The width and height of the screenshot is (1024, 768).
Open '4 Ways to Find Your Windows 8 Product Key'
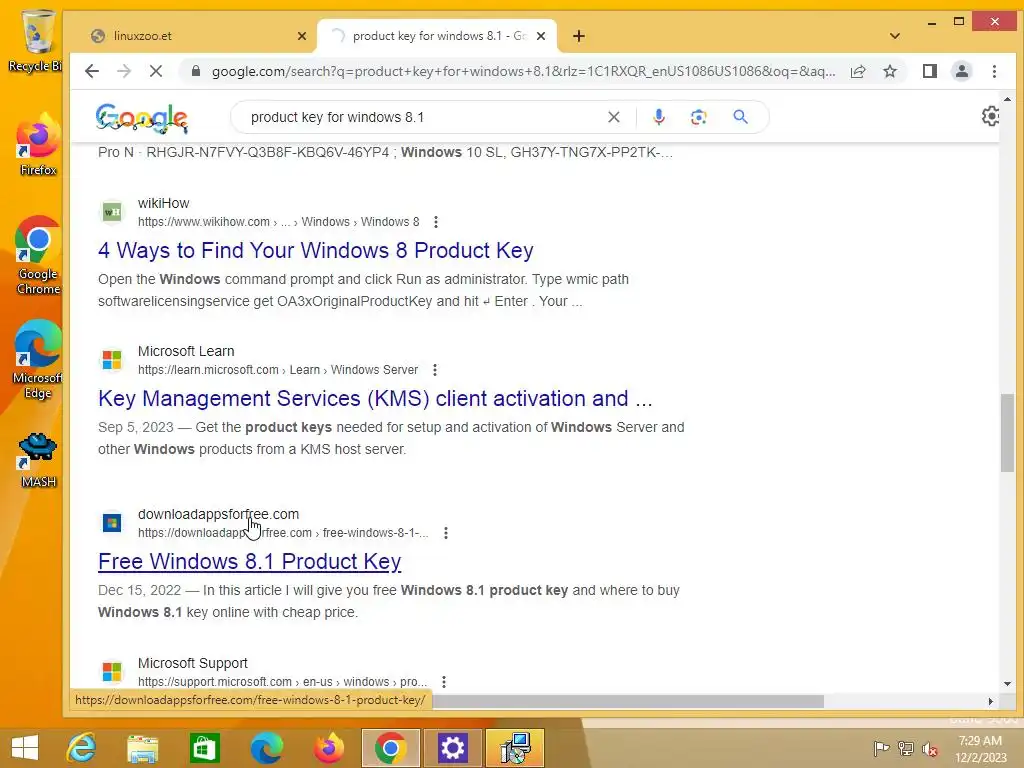[x=316, y=250]
